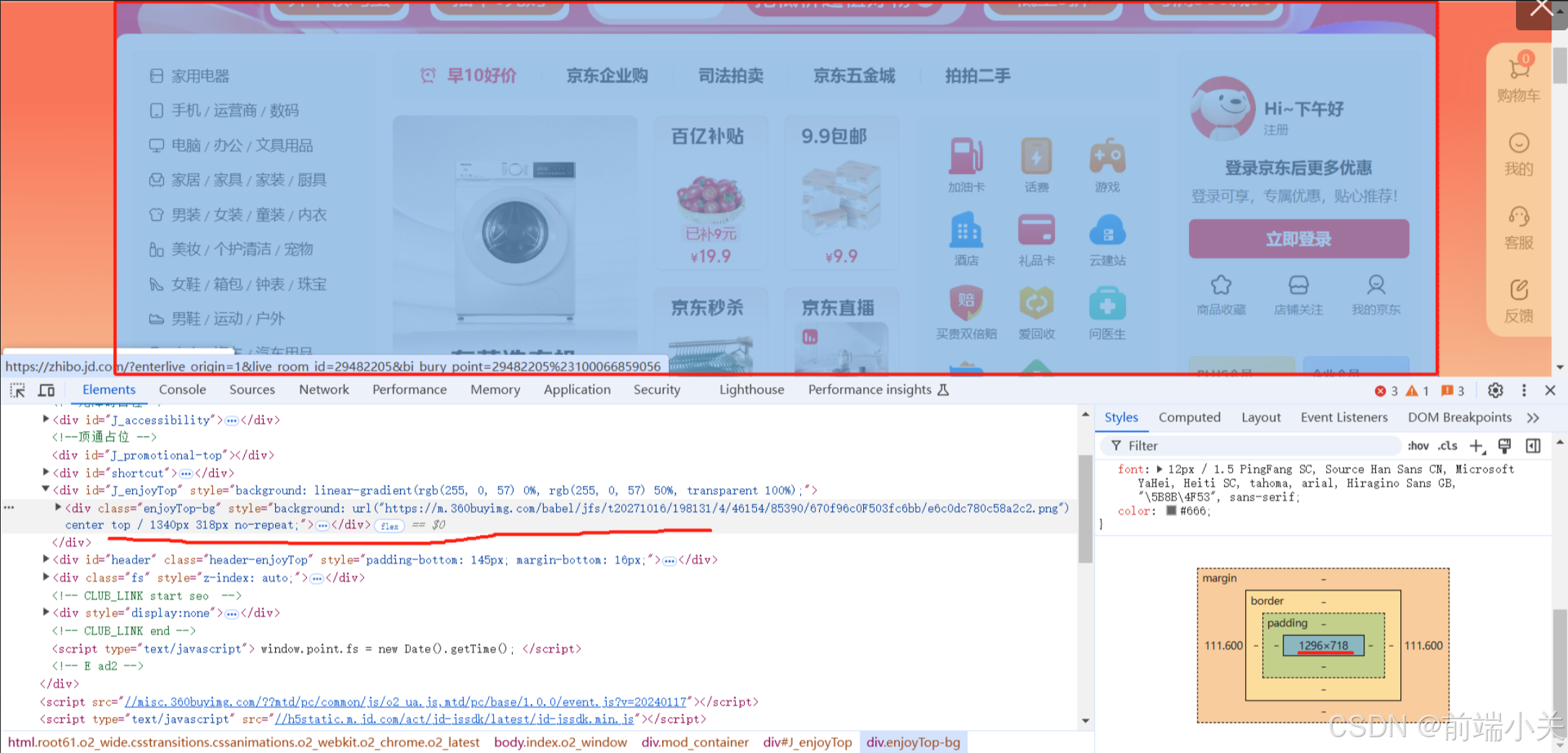Click the 话费 phone recharge icon

point(1036,156)
